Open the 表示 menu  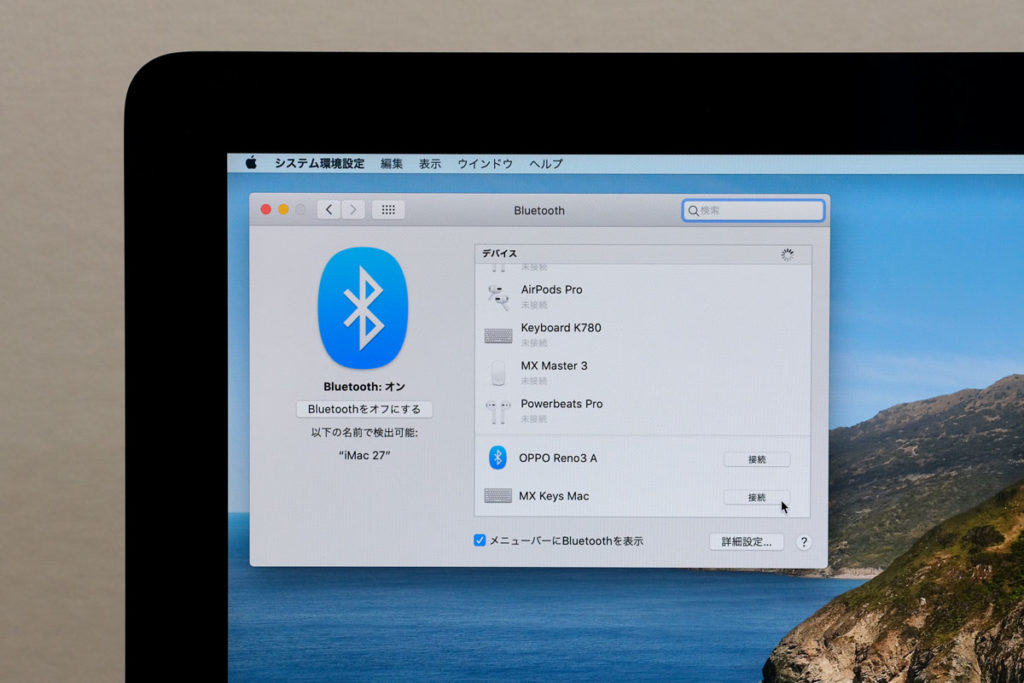coord(430,164)
